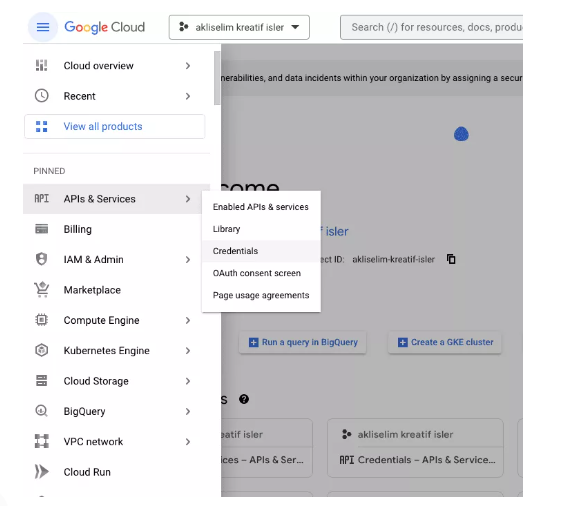Click the project icon in the project selector
The image size is (561, 506).
(x=184, y=27)
